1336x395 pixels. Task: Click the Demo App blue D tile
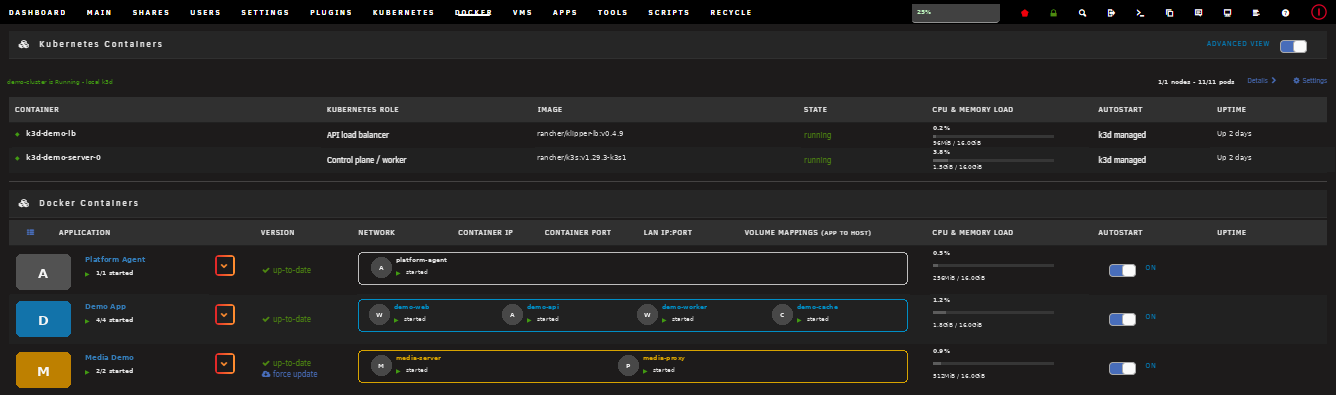click(43, 320)
